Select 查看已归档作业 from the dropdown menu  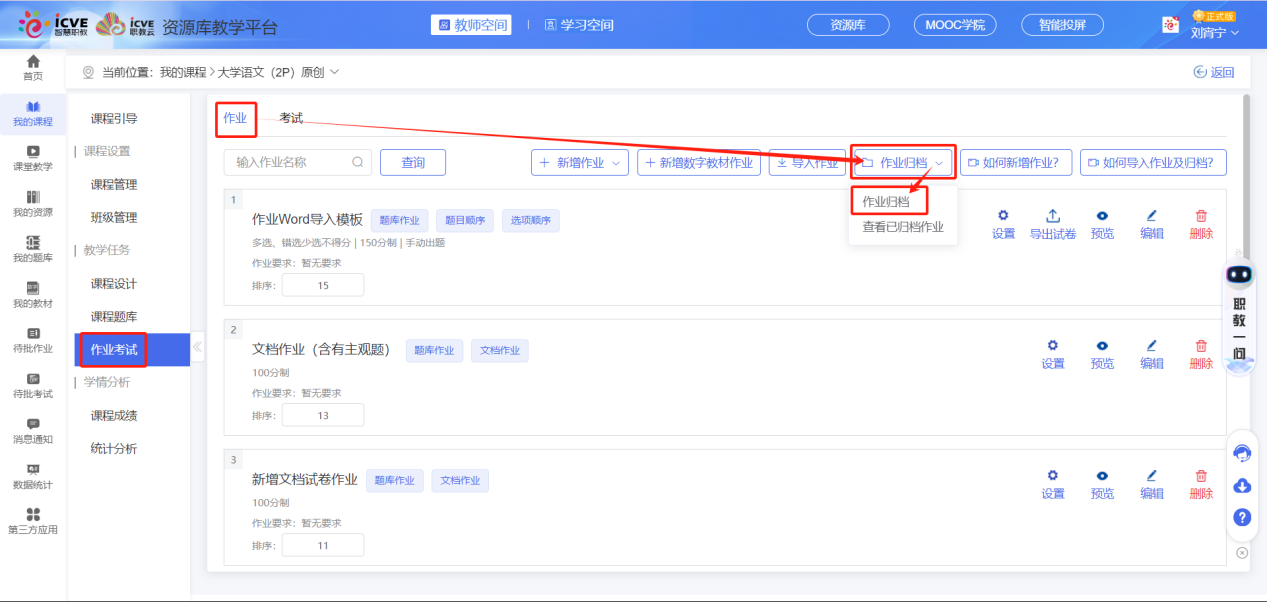903,227
